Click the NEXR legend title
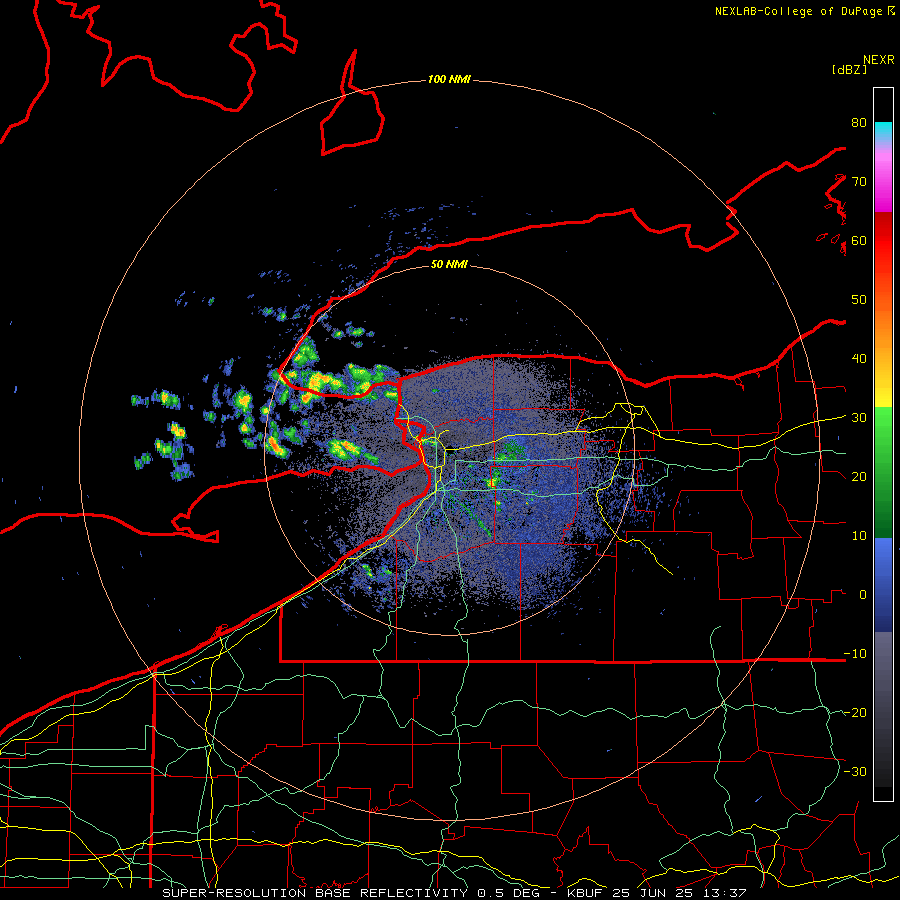The image size is (900, 900). click(879, 60)
